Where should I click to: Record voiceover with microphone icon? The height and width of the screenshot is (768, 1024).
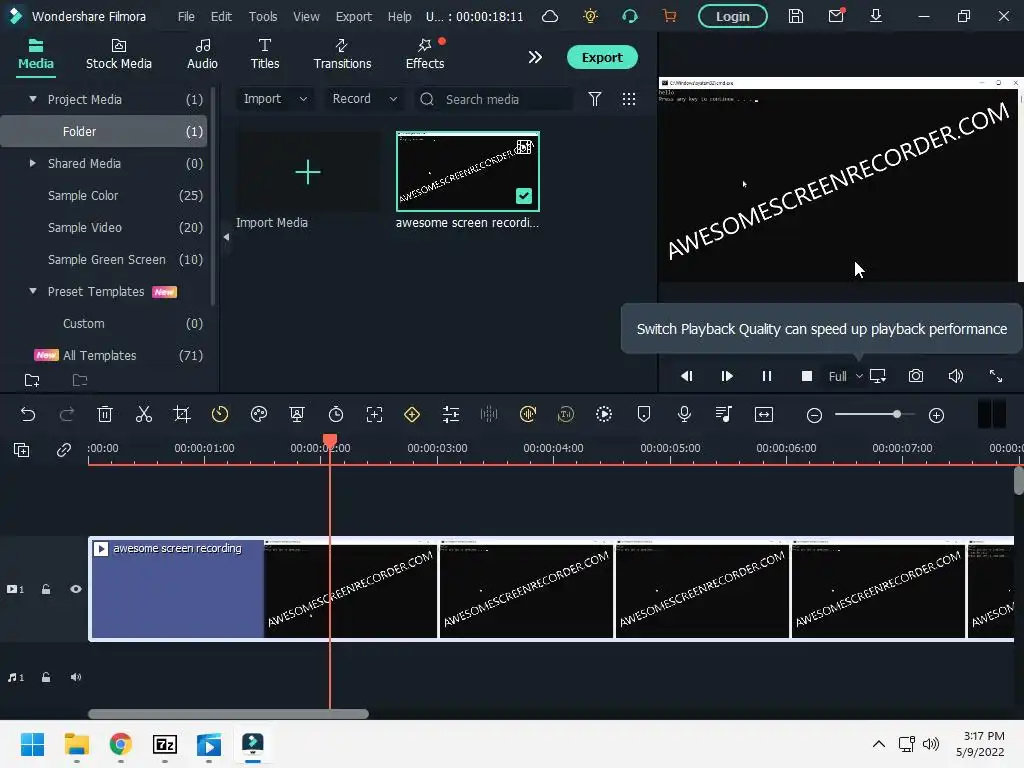coord(684,414)
